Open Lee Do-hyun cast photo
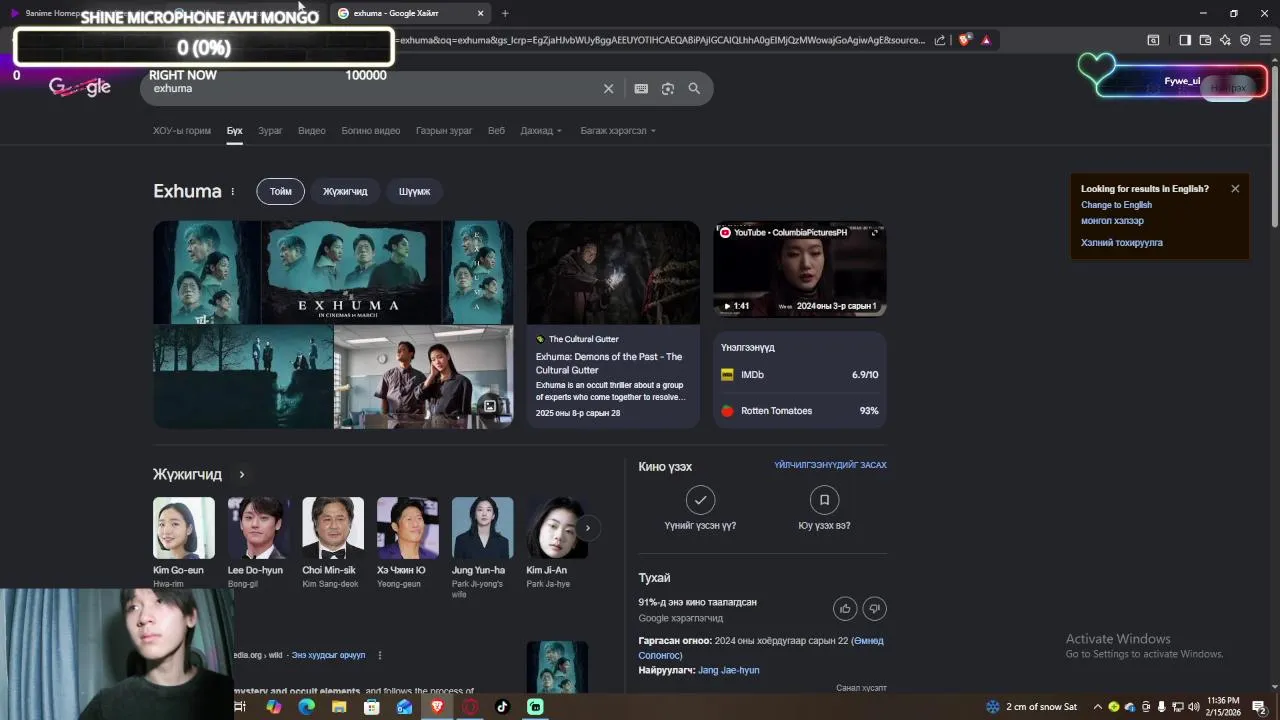Screen dimensions: 1280x720 click(259, 528)
